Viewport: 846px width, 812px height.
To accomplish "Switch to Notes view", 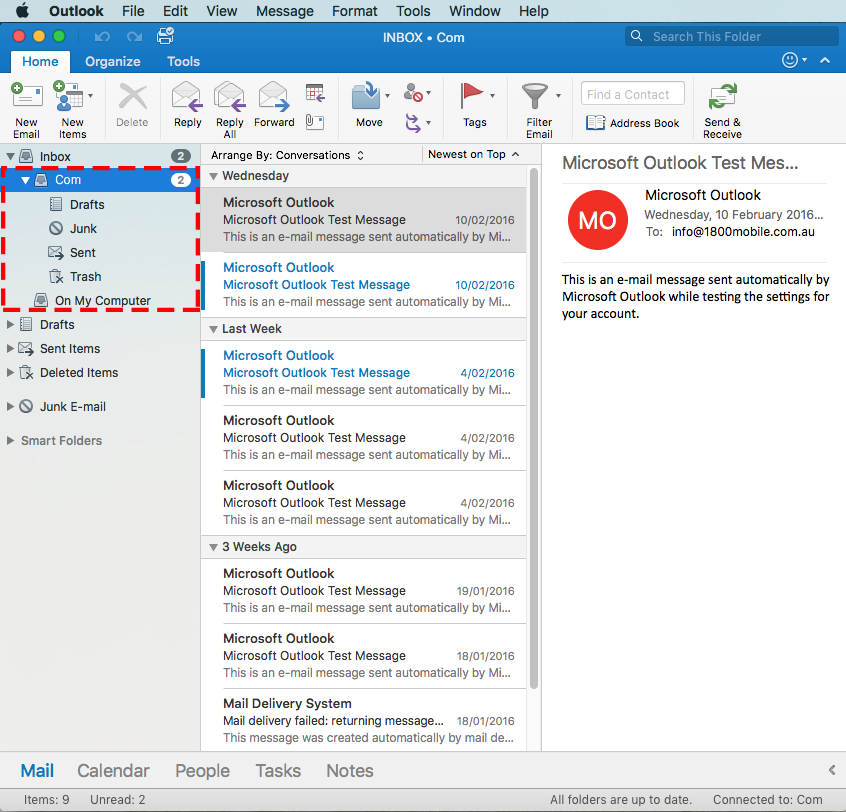I will pyautogui.click(x=350, y=770).
